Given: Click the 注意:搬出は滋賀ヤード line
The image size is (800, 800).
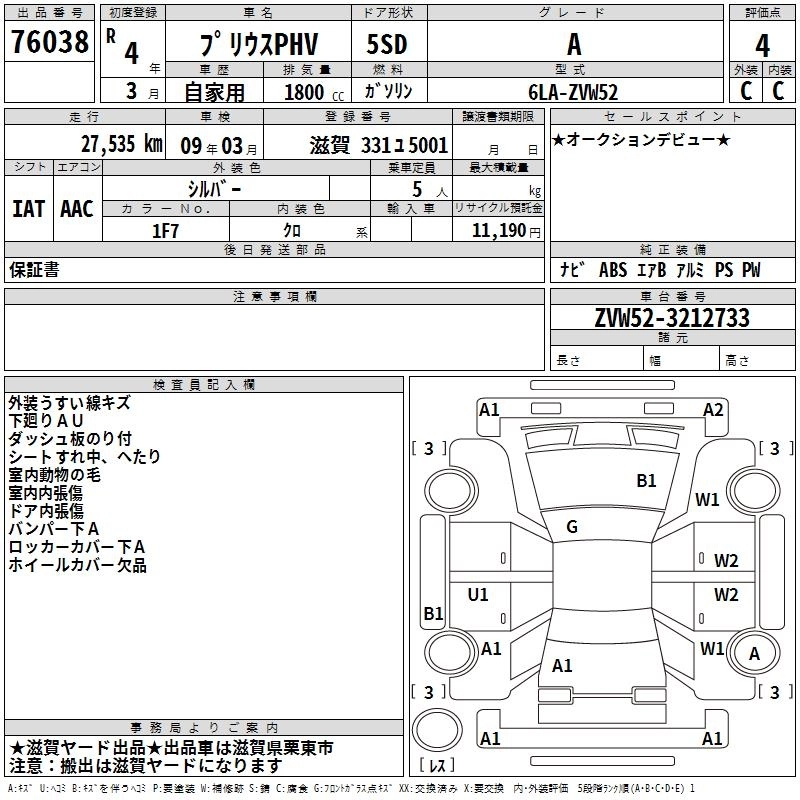Looking at the screenshot, I should (146, 765).
